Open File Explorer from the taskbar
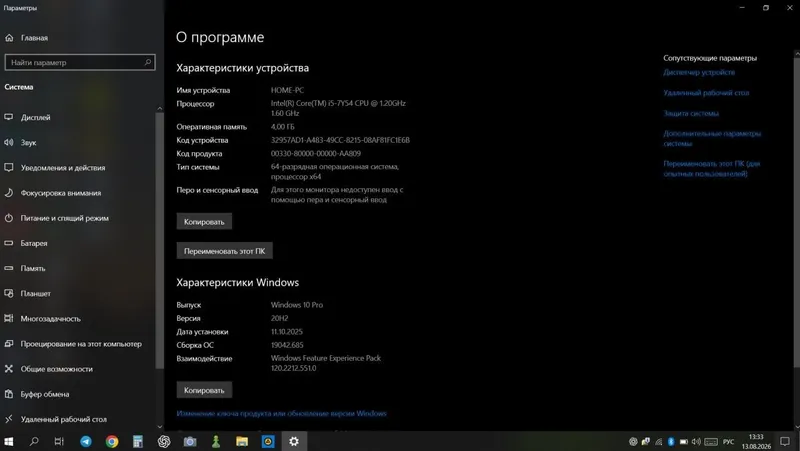The width and height of the screenshot is (800, 451). click(242, 441)
